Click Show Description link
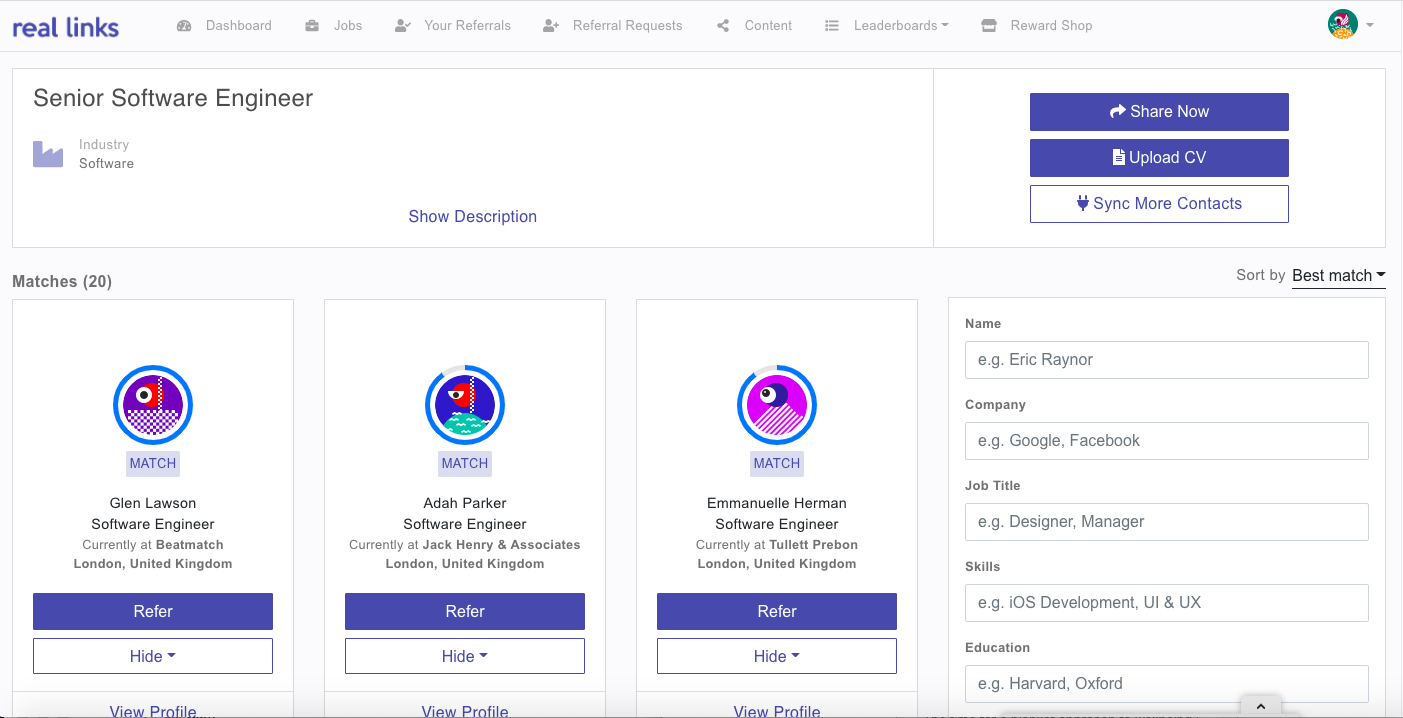1403x718 pixels. [x=472, y=216]
